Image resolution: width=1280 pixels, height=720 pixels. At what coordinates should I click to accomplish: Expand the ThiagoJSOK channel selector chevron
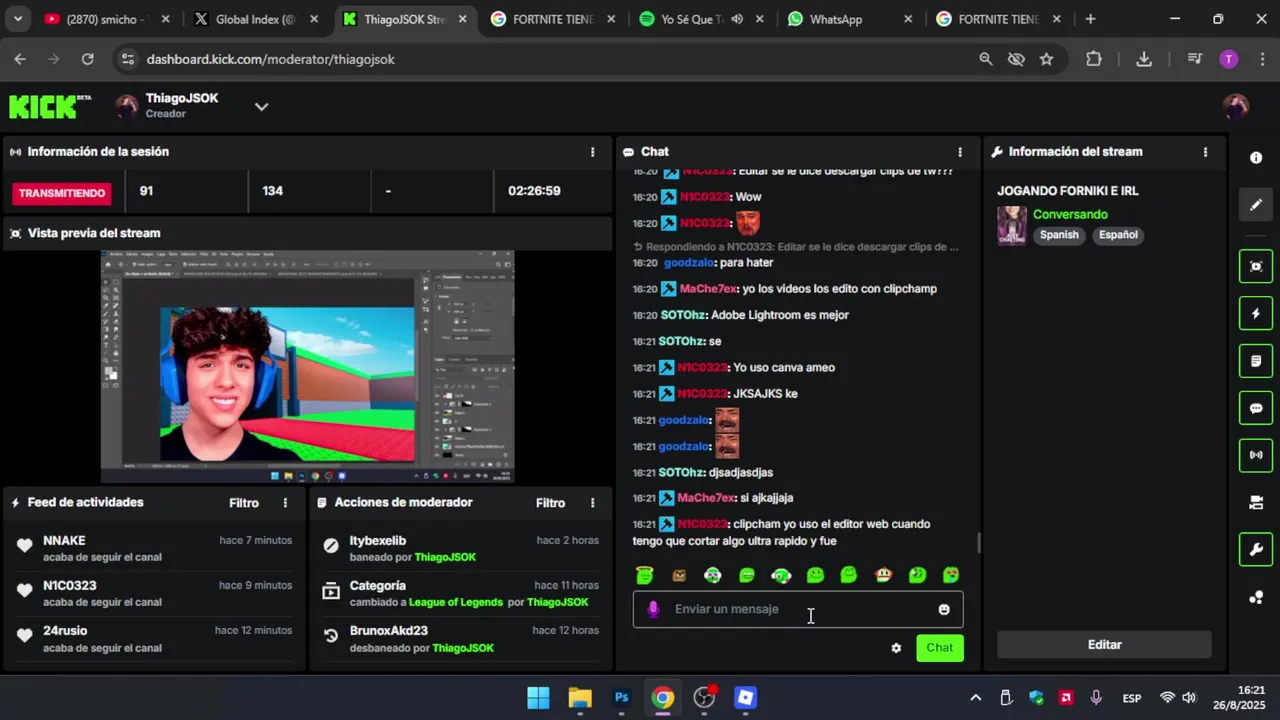261,106
